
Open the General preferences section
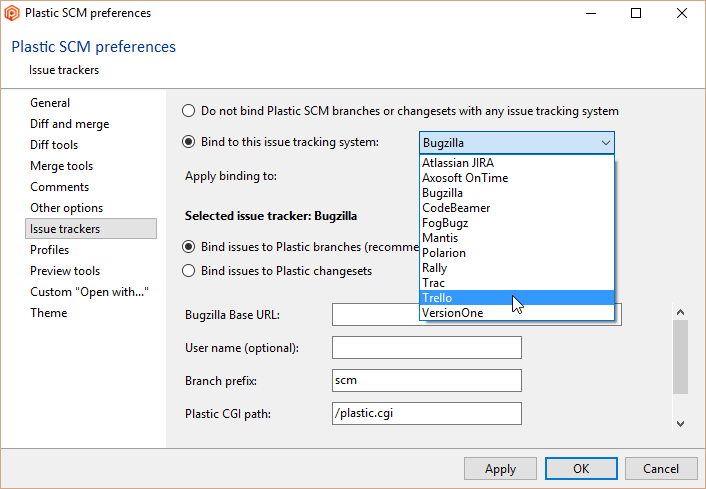[x=50, y=103]
